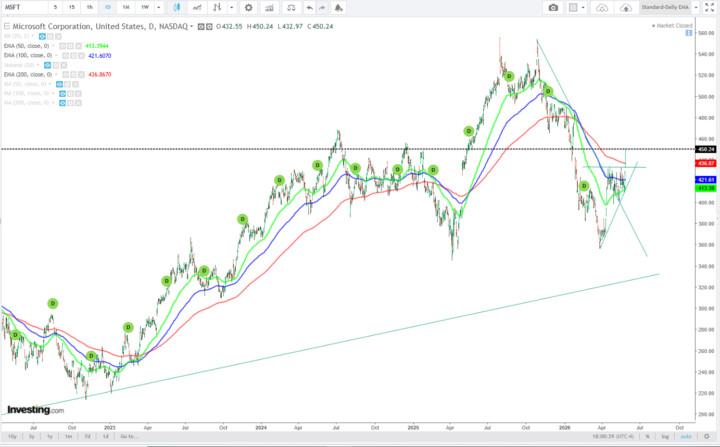
Task: Hide the EMA 50 indicator eye
Action: click(x=62, y=46)
